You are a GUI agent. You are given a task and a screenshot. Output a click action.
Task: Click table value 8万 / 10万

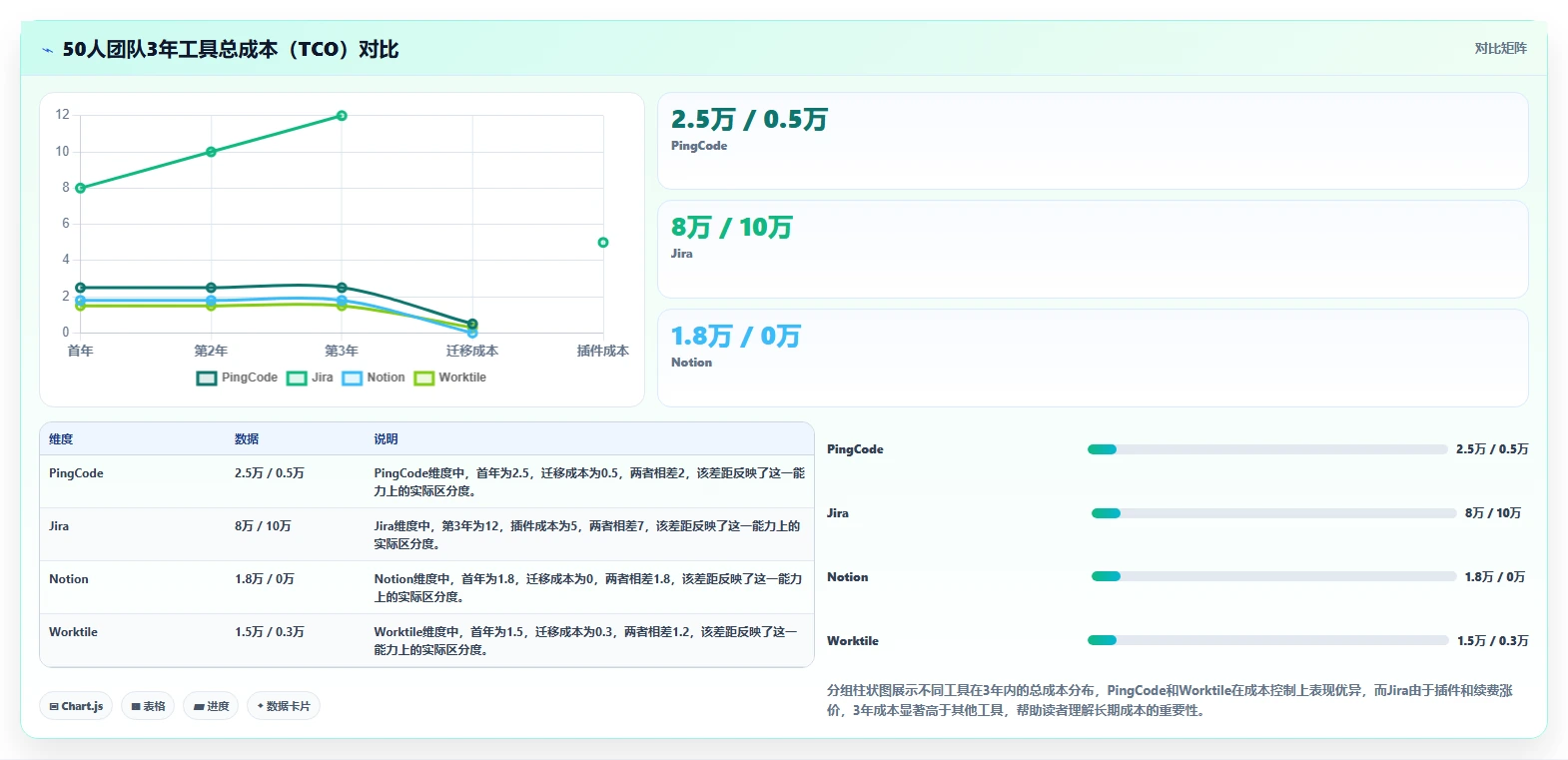point(263,526)
